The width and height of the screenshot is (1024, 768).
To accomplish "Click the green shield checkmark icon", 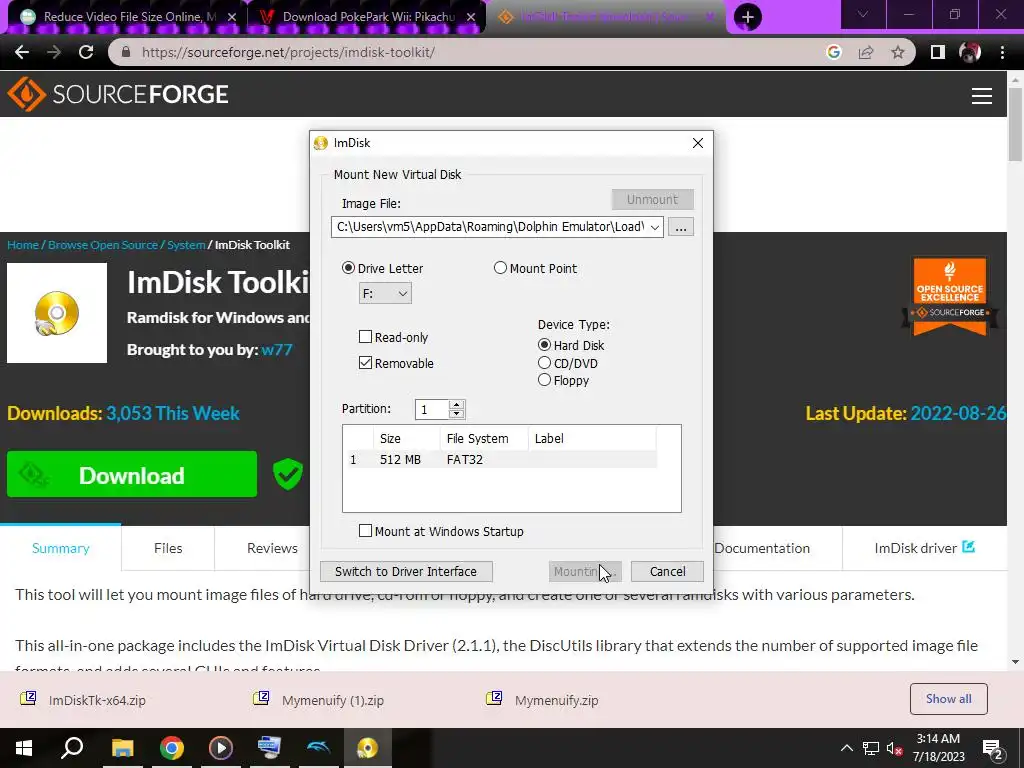I will coord(287,474).
